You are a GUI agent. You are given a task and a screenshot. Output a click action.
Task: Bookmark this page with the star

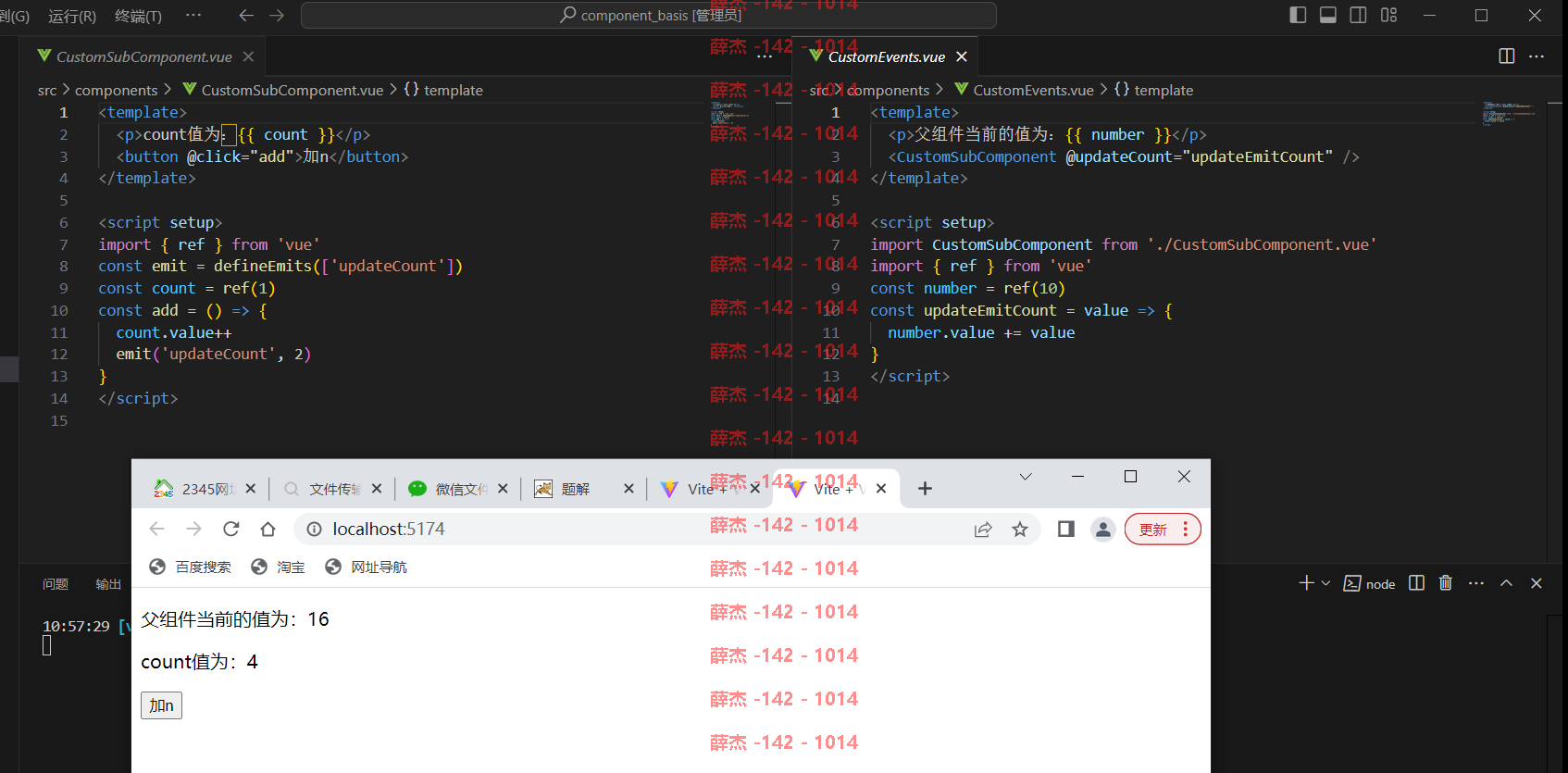pos(1020,529)
